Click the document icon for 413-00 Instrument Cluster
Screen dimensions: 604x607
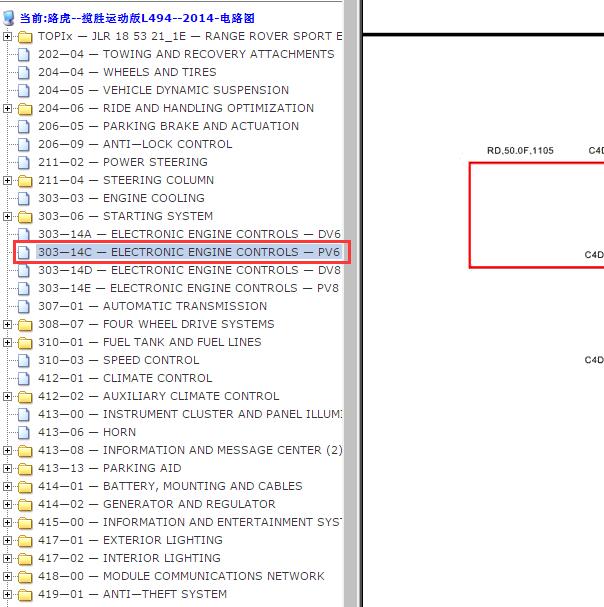(24, 415)
